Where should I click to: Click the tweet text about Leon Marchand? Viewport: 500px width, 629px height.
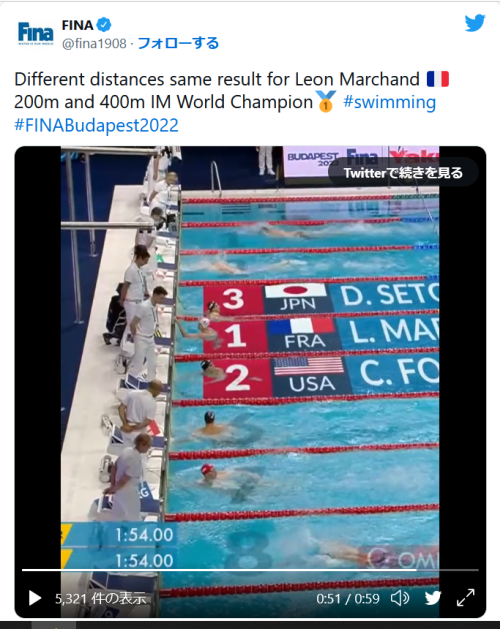tap(232, 102)
